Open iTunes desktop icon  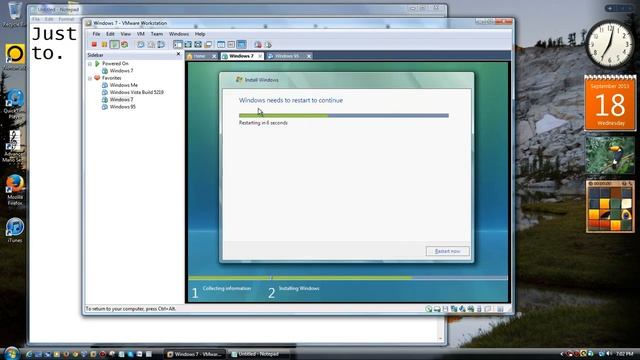(15, 231)
